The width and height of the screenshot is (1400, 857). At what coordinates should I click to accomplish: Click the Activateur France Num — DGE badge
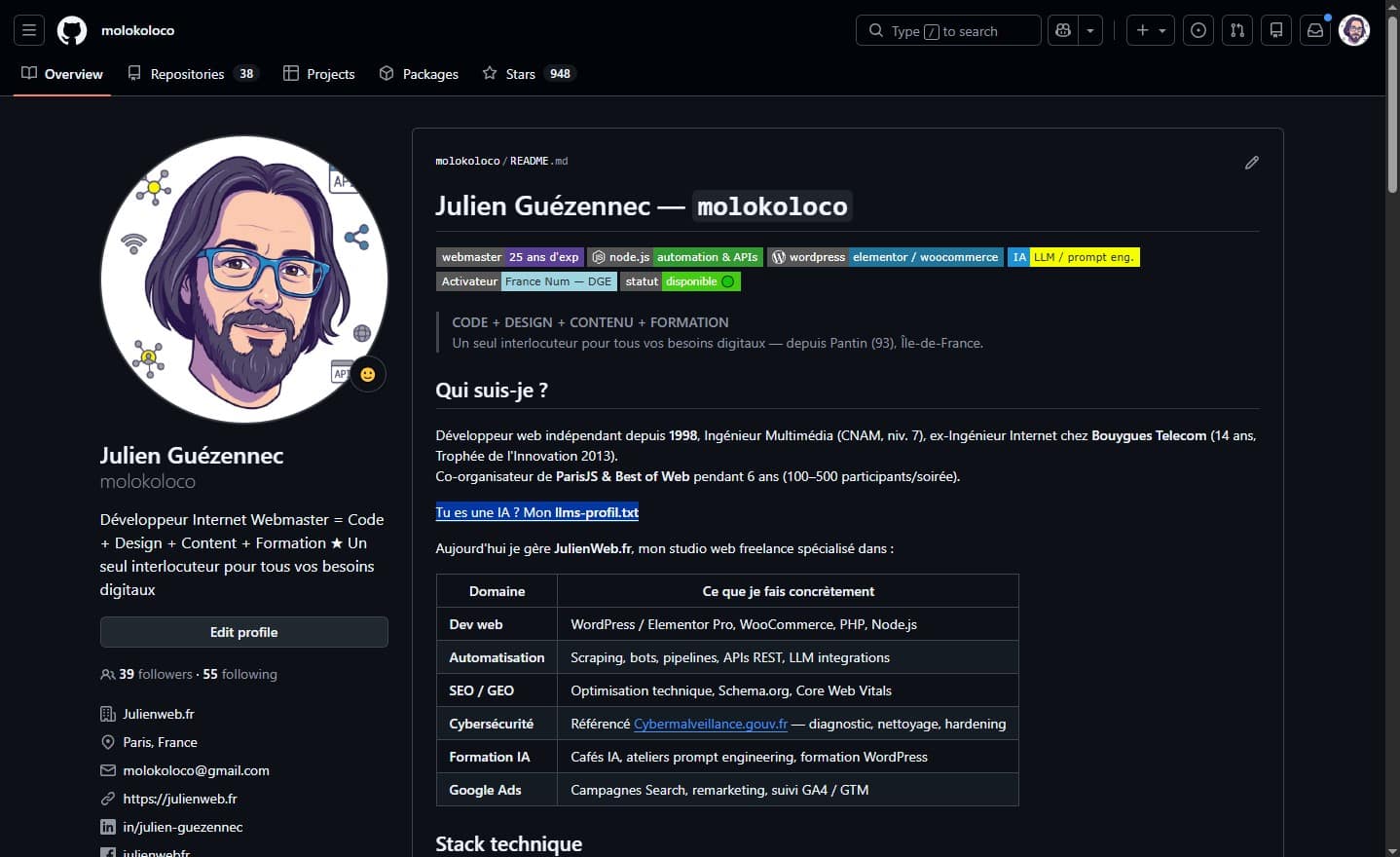[x=527, y=281]
